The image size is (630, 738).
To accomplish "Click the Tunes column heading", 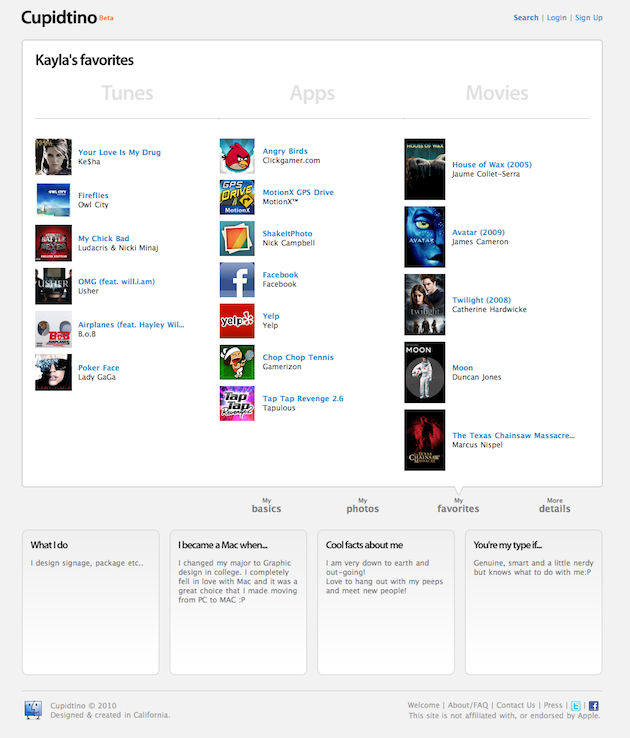I will (127, 93).
